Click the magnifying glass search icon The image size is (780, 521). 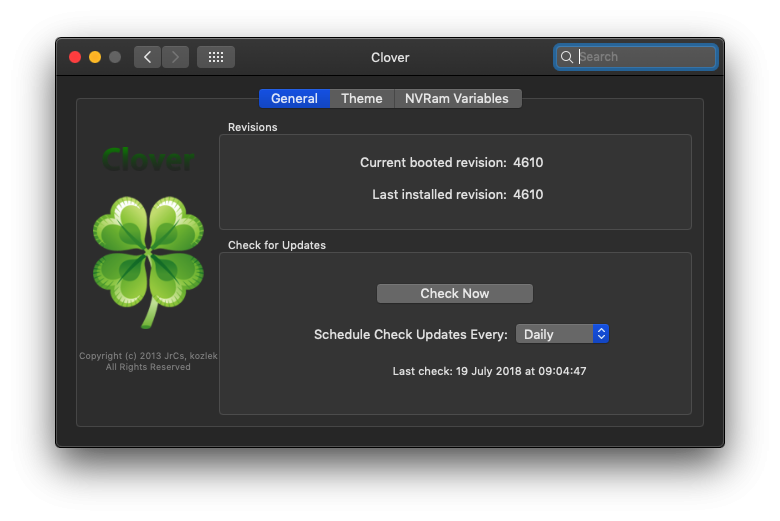(x=567, y=57)
